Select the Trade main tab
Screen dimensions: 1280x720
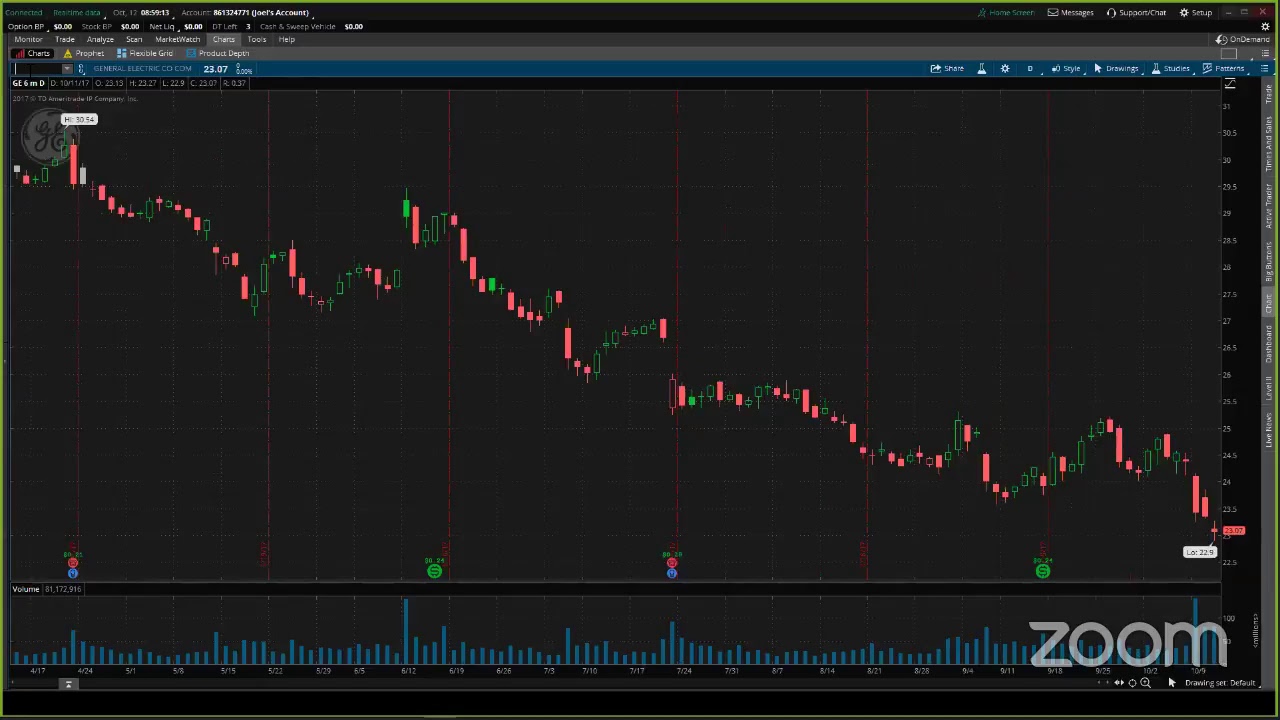pyautogui.click(x=64, y=39)
